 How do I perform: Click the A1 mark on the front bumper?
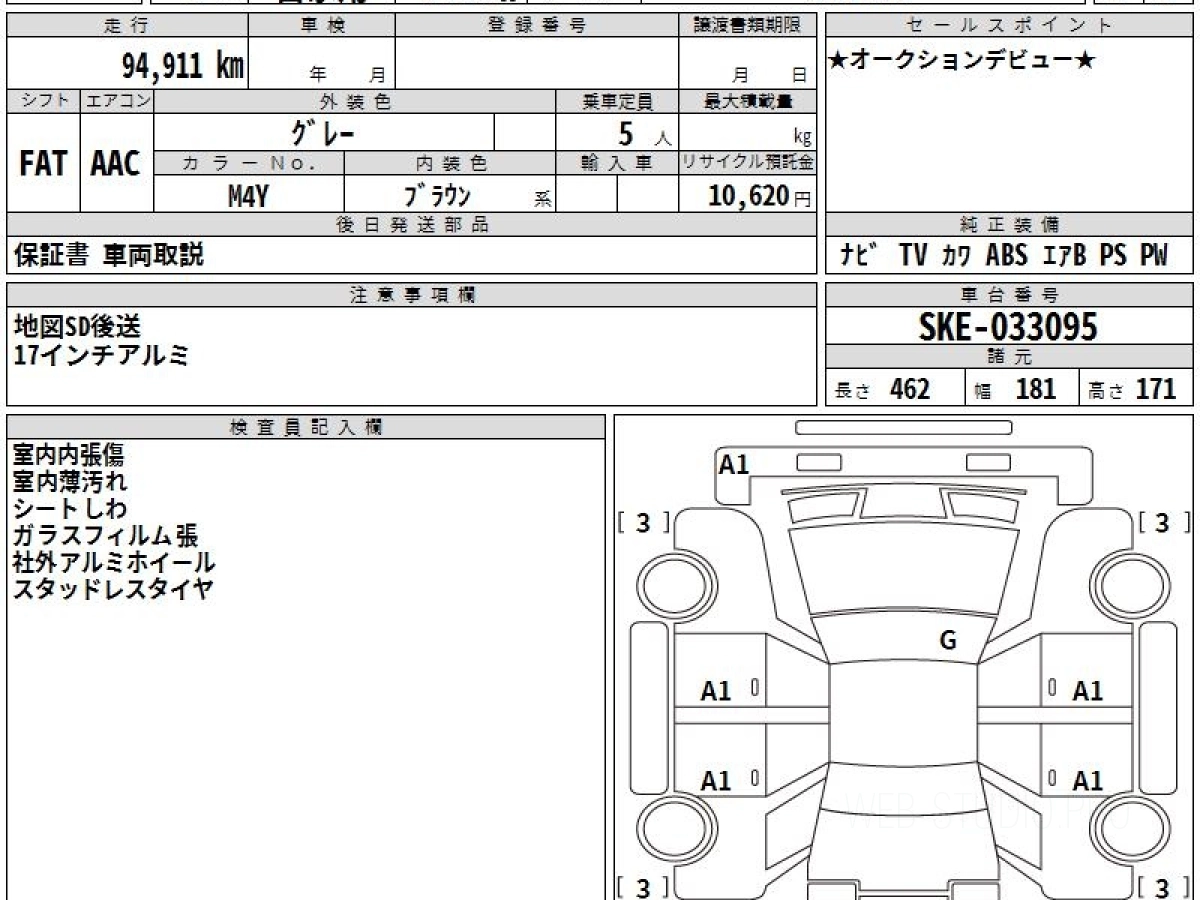[734, 464]
